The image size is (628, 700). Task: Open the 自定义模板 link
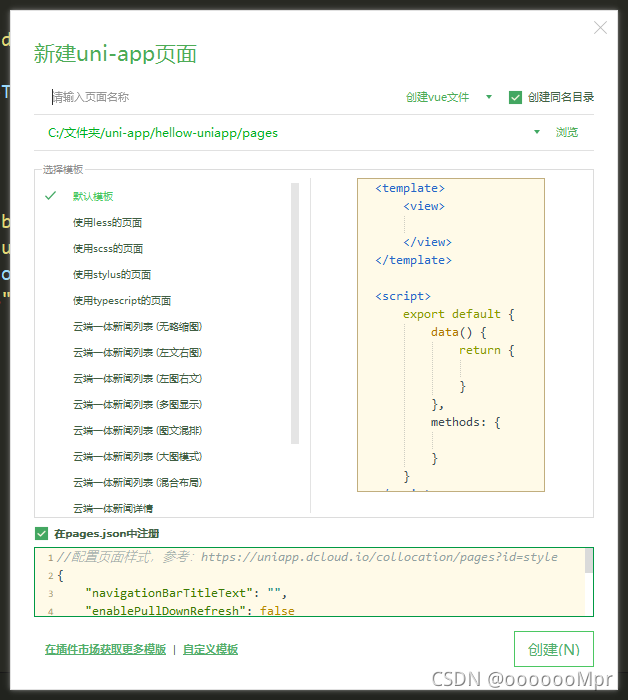coord(210,649)
